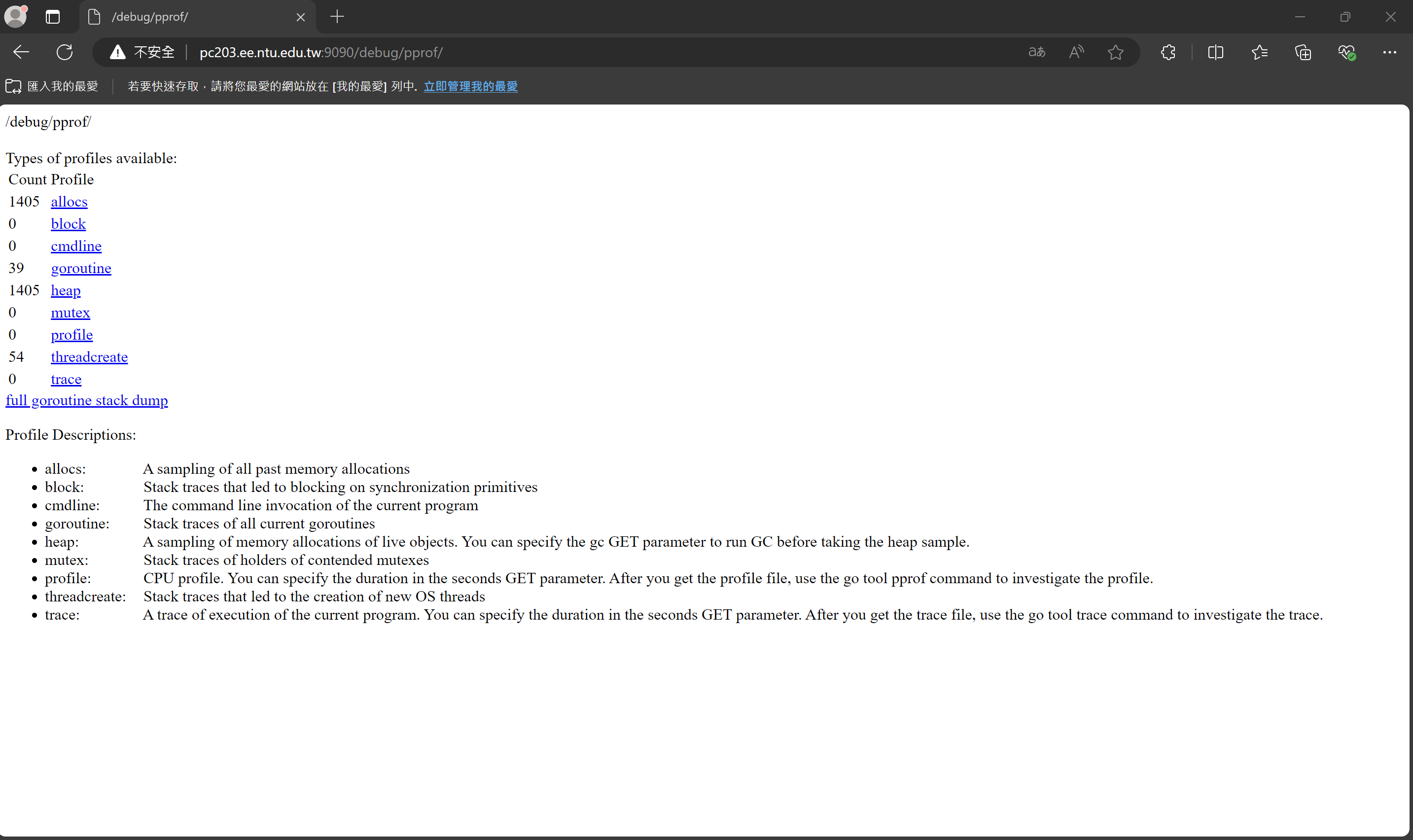Open the extensions puzzle icon

[1168, 52]
